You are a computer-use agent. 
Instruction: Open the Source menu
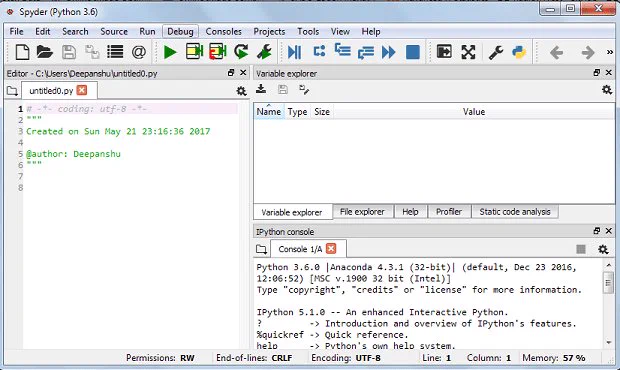click(114, 32)
